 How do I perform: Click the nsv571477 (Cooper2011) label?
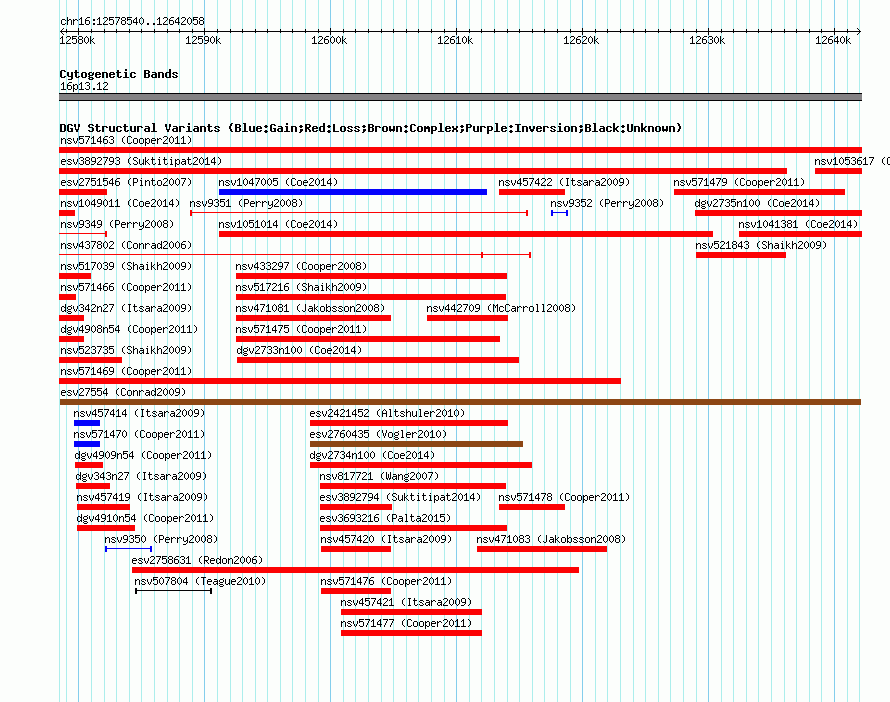[406, 623]
